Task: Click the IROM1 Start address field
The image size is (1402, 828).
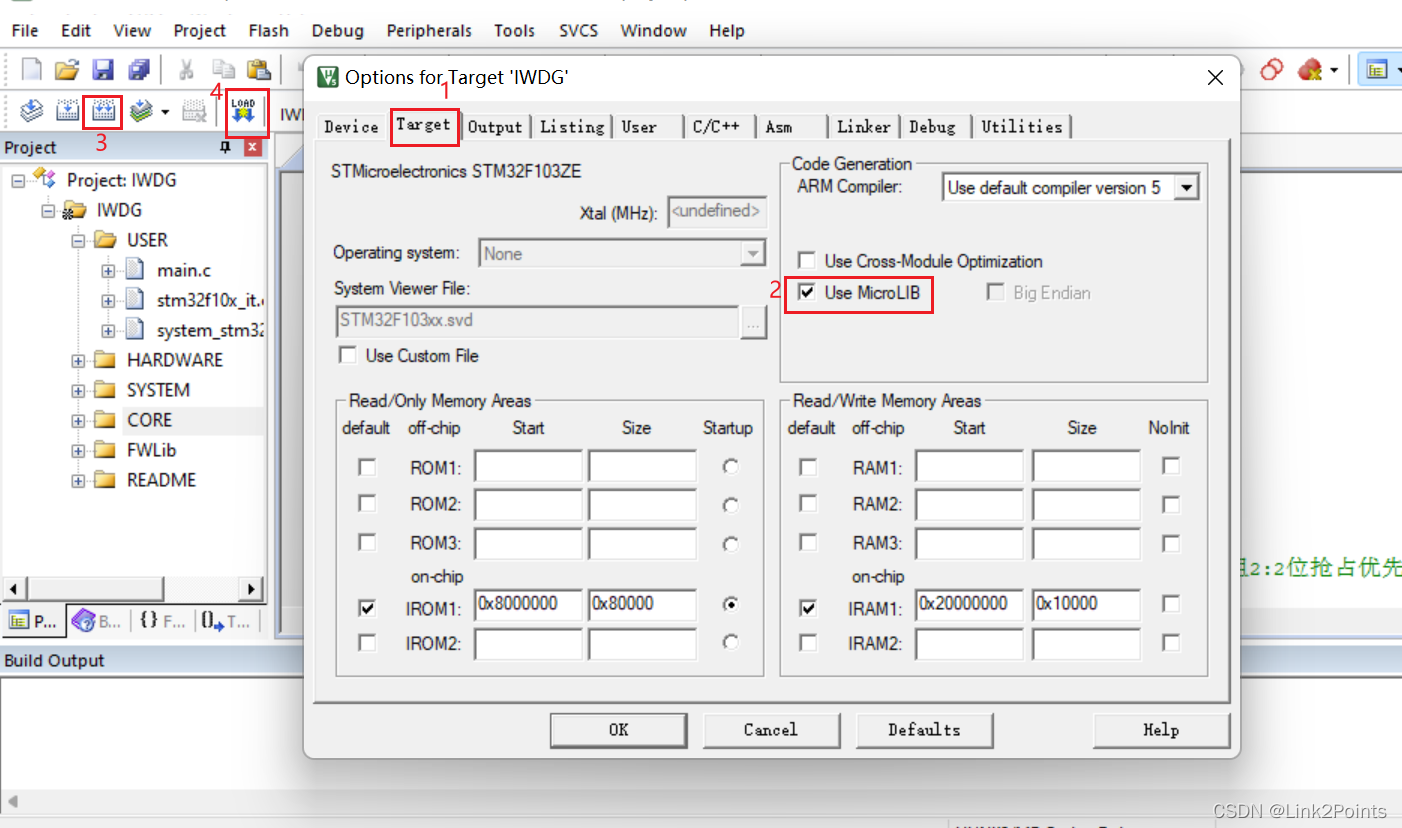Action: point(528,604)
